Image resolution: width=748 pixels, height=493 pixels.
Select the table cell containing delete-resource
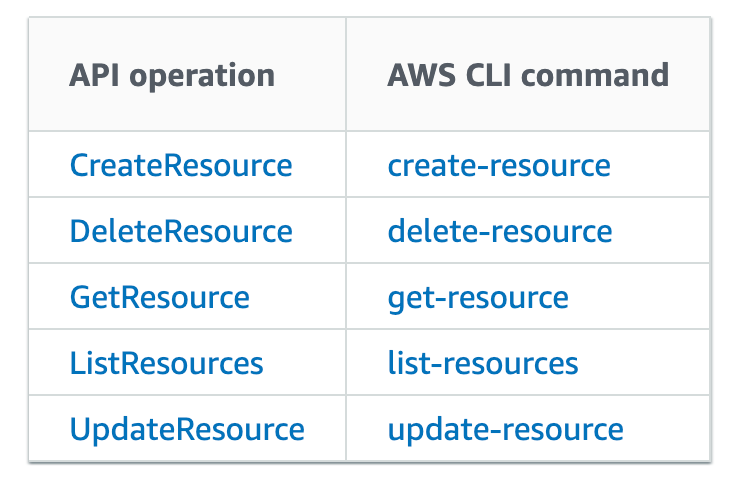[x=528, y=230]
